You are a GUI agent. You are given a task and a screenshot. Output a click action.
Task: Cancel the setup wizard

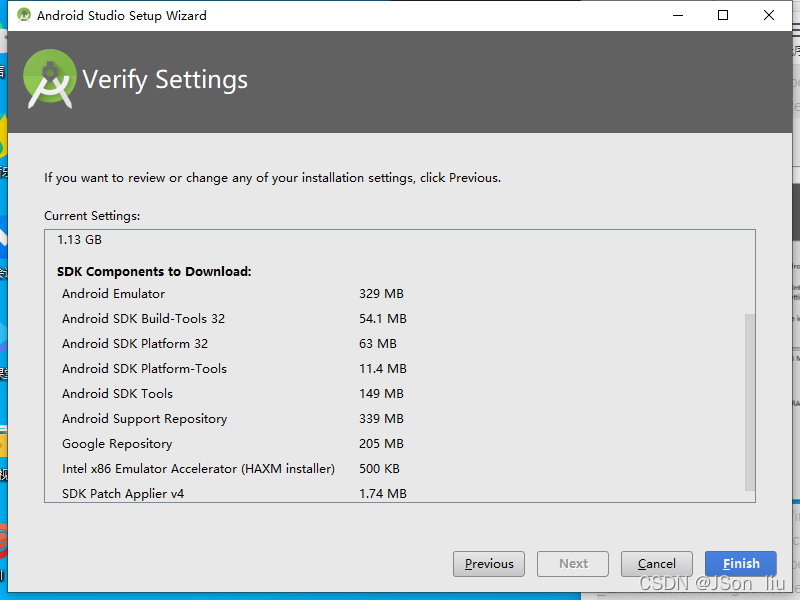[657, 563]
